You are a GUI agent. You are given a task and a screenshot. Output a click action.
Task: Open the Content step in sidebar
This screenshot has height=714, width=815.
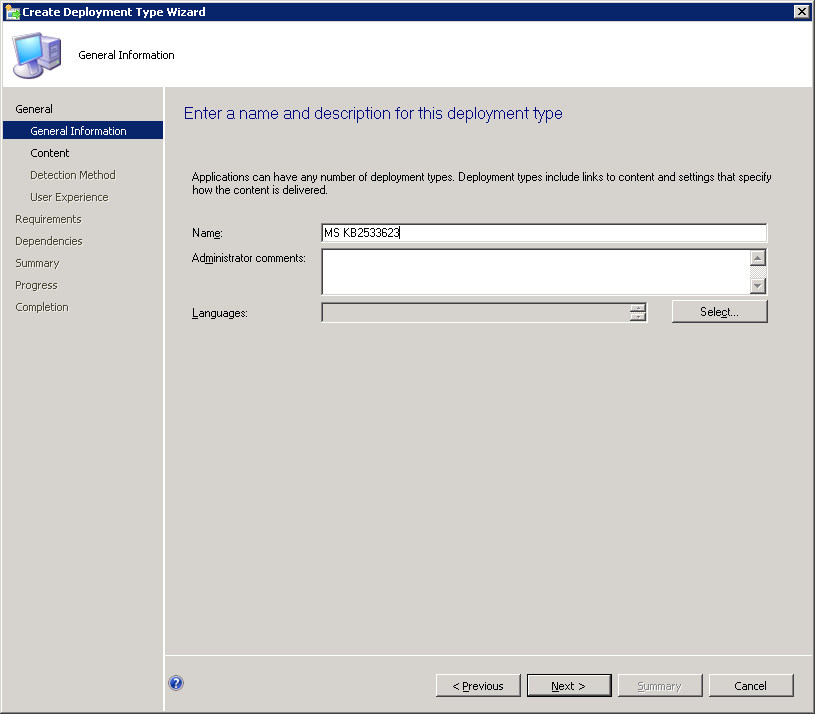point(50,153)
